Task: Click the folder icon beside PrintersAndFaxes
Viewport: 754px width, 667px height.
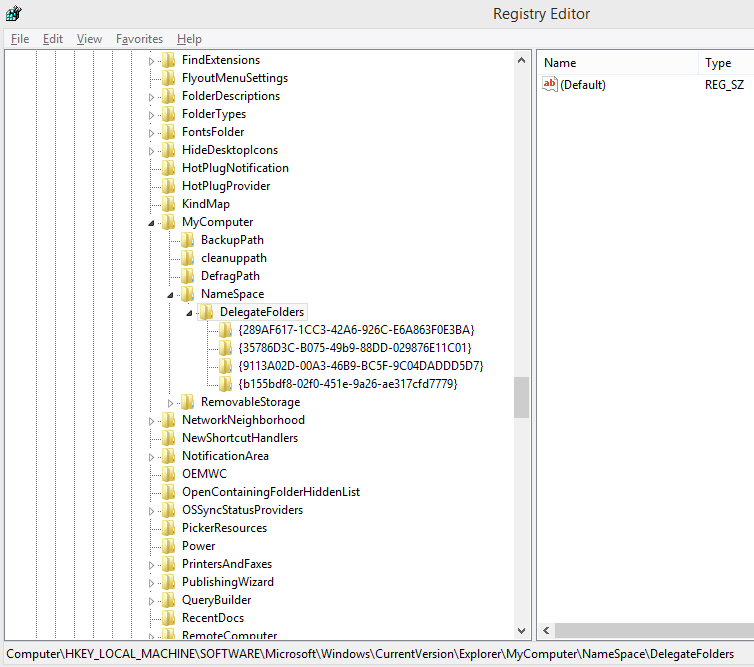Action: pyautogui.click(x=169, y=564)
